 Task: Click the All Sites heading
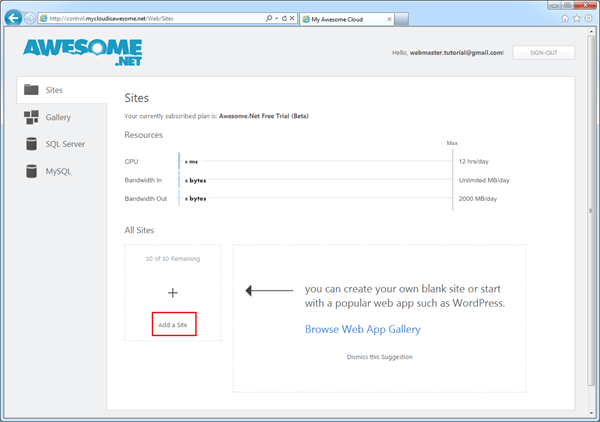pyautogui.click(x=139, y=230)
